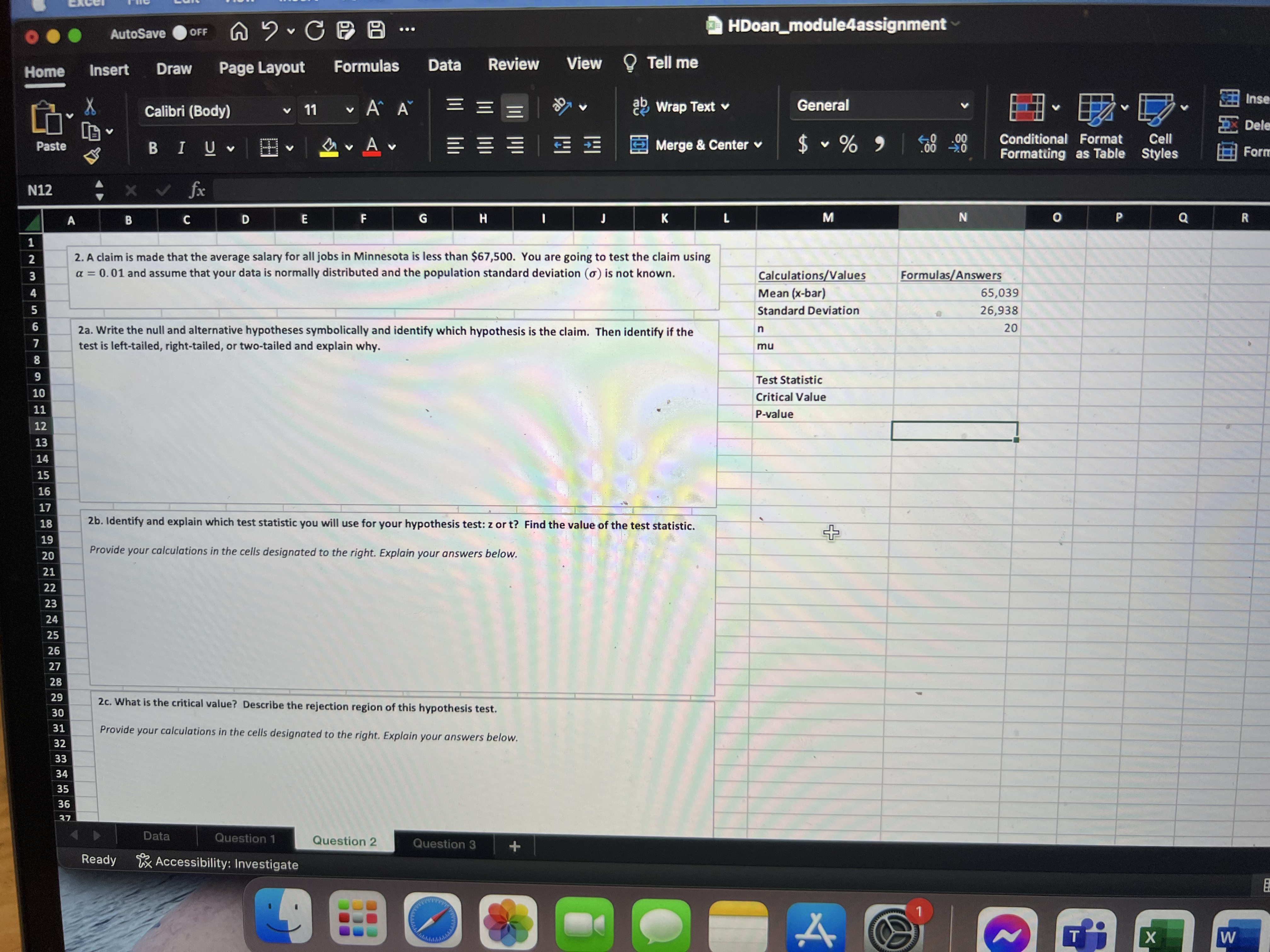Viewport: 1270px width, 952px height.
Task: Click the Home icon in title bar
Action: pyautogui.click(x=239, y=31)
